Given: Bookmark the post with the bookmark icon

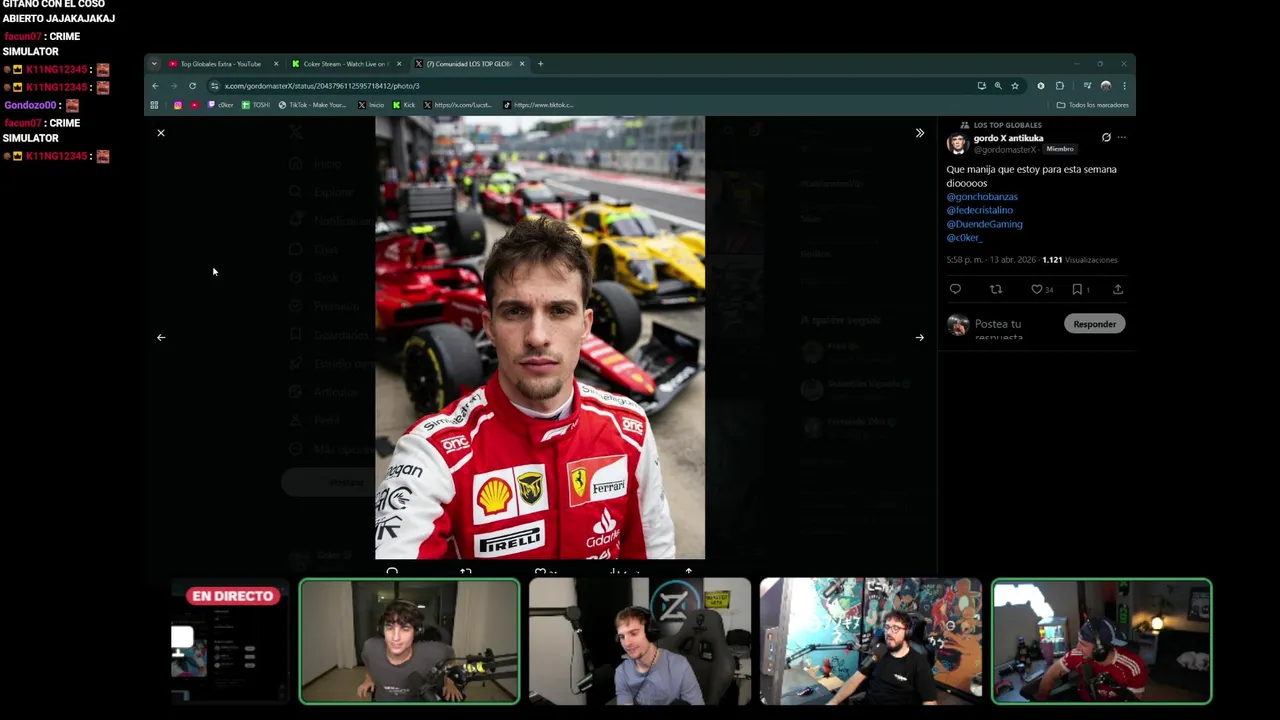Looking at the screenshot, I should point(1077,289).
